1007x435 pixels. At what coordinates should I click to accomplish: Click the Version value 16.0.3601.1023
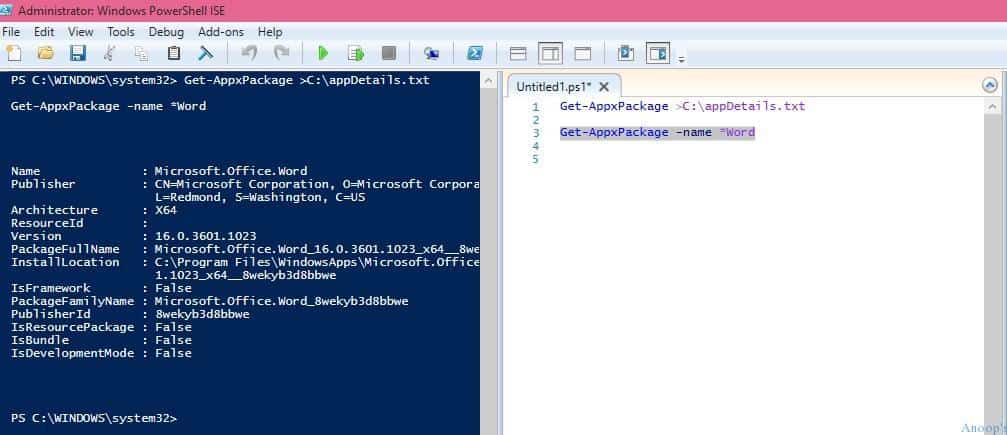tap(206, 236)
